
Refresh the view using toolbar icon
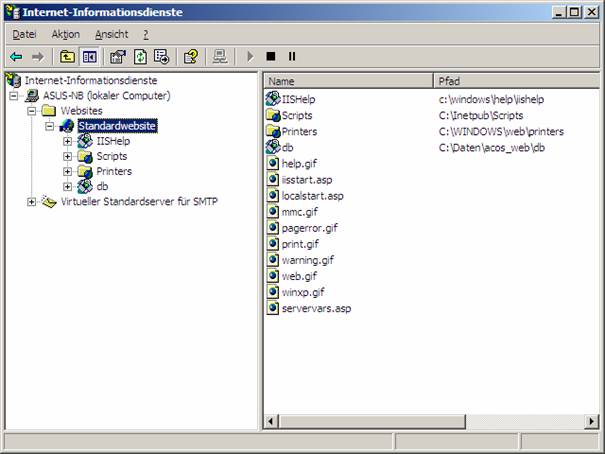(140, 57)
